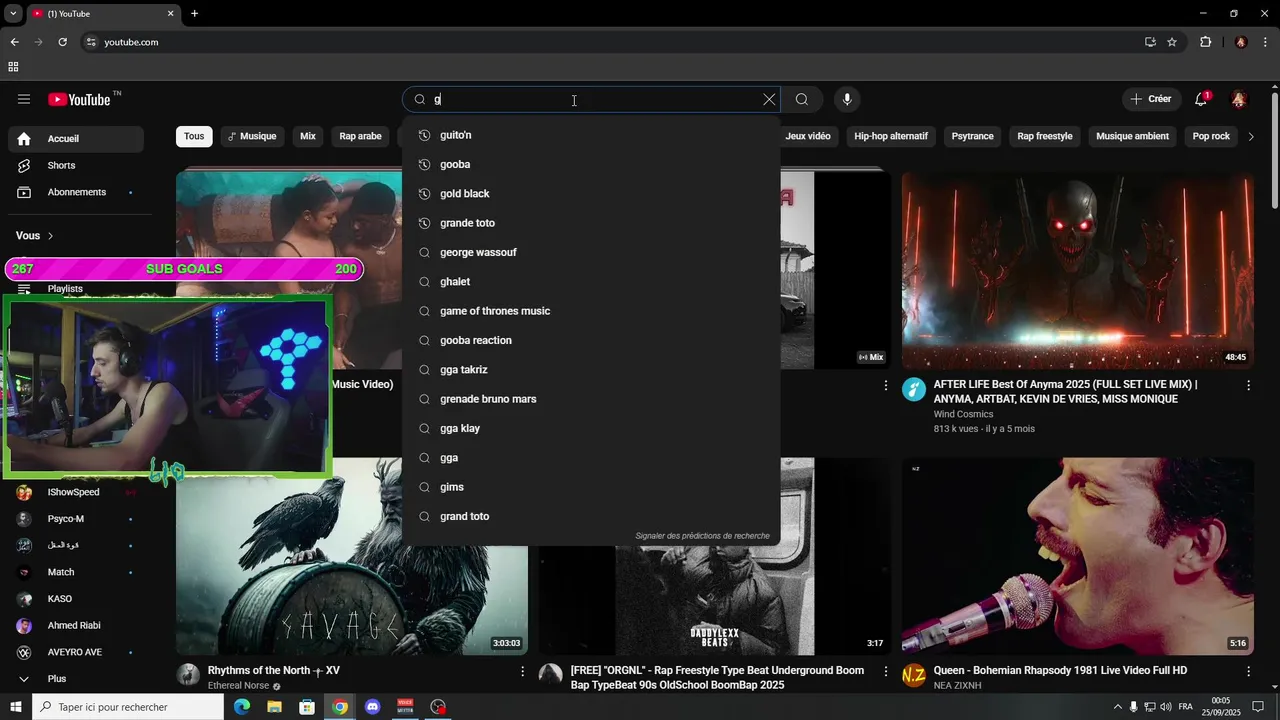Open the YouTube hamburger guide menu
This screenshot has height=720, width=1280.
point(24,99)
